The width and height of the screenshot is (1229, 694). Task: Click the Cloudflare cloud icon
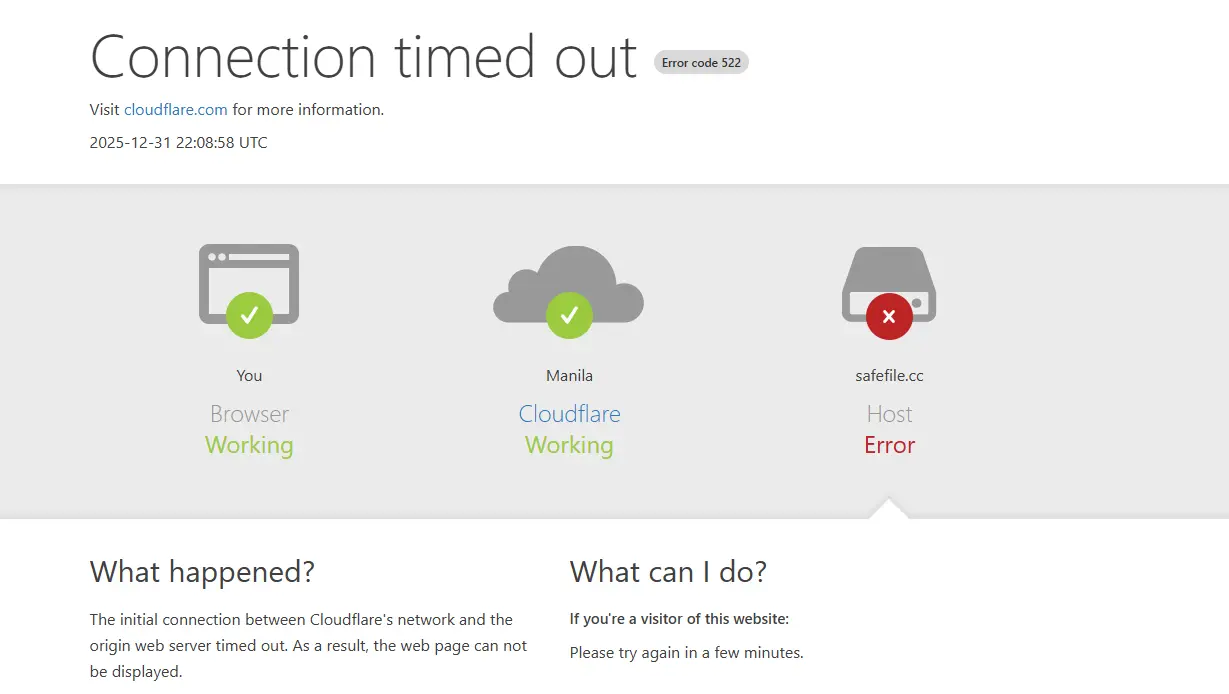569,284
